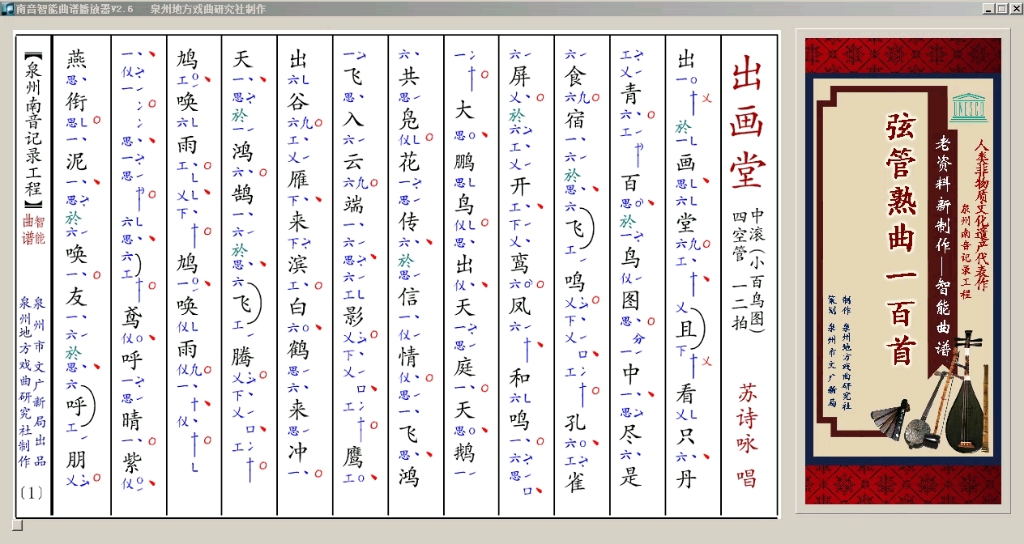Click the lyric character 鹏
The height and width of the screenshot is (544, 1024).
coord(464,161)
